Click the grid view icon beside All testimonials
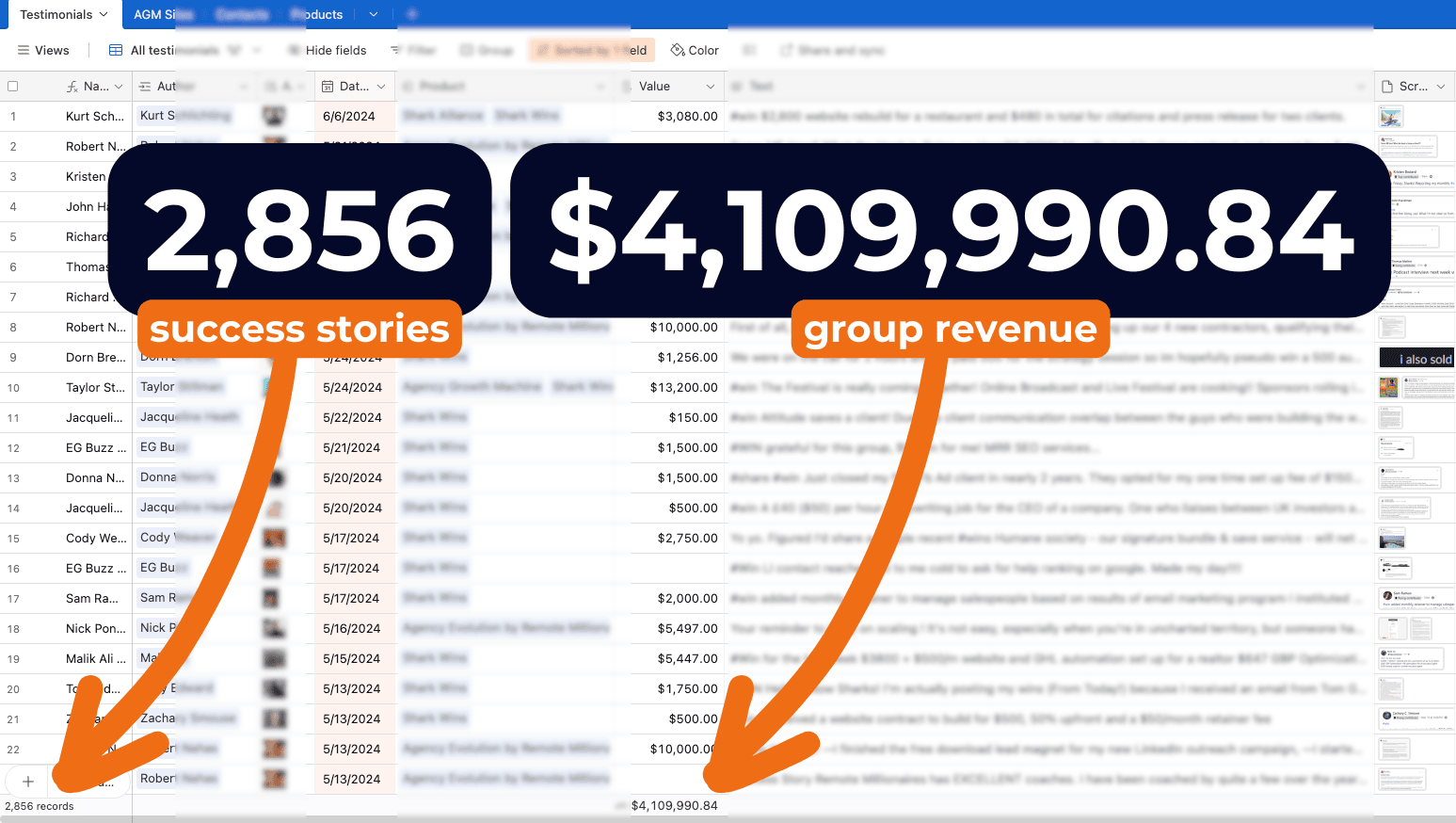The image size is (1456, 823). click(116, 51)
